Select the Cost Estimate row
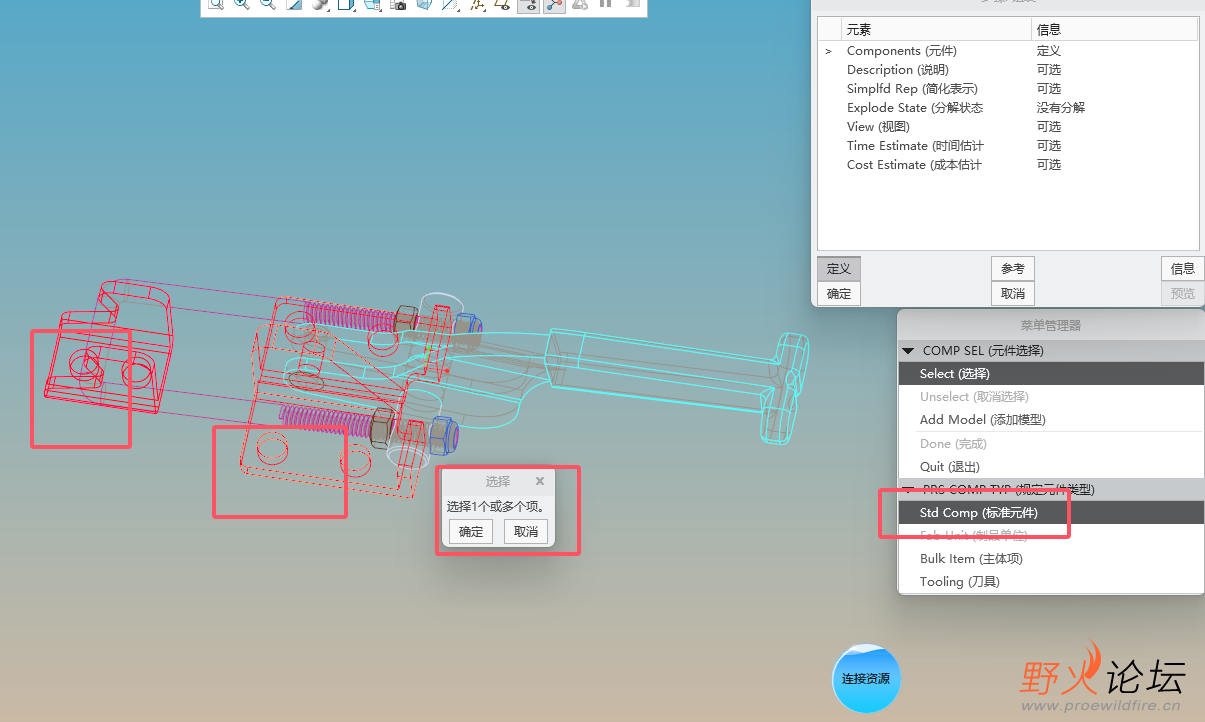 coord(1008,165)
